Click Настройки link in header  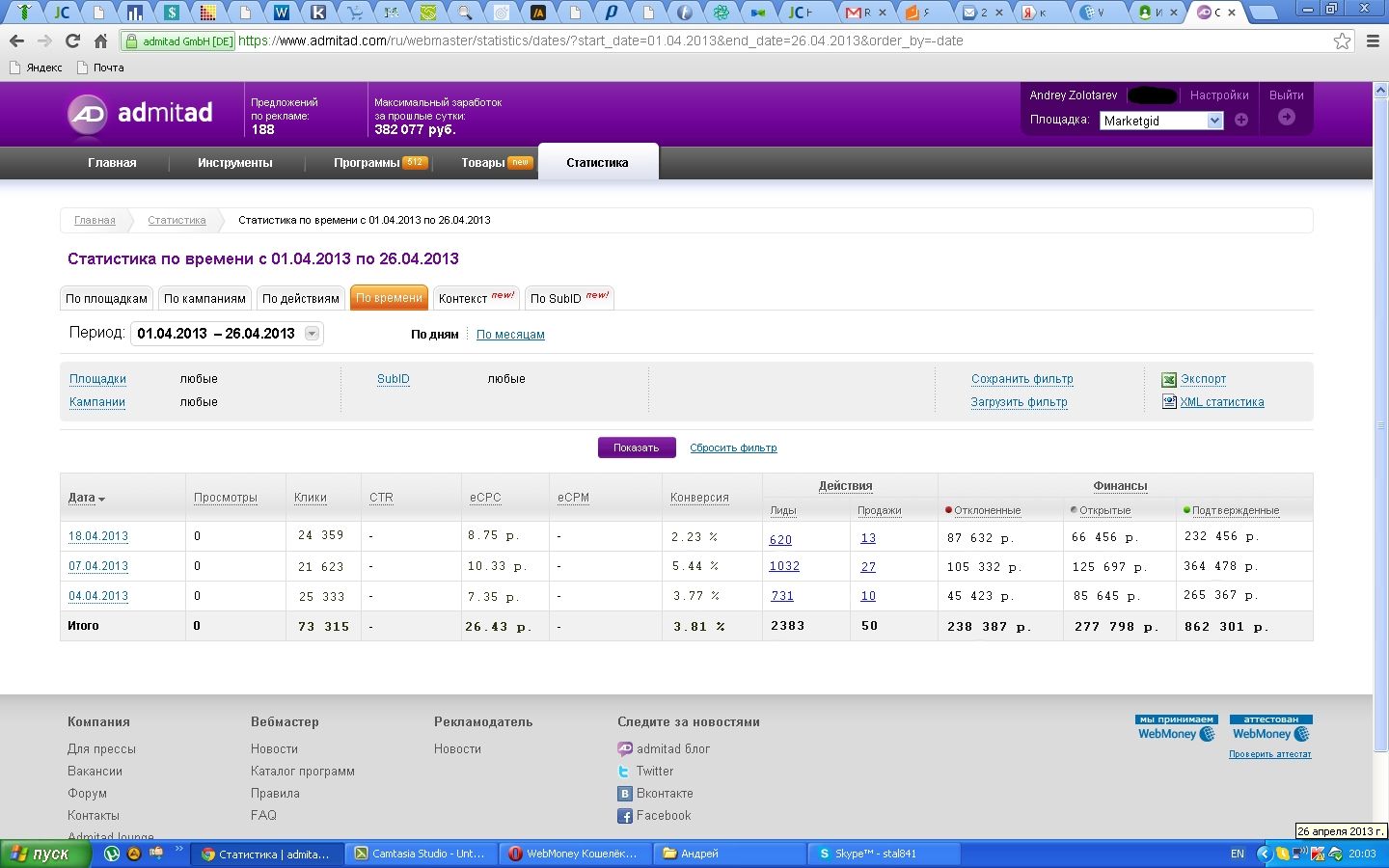(x=1219, y=95)
